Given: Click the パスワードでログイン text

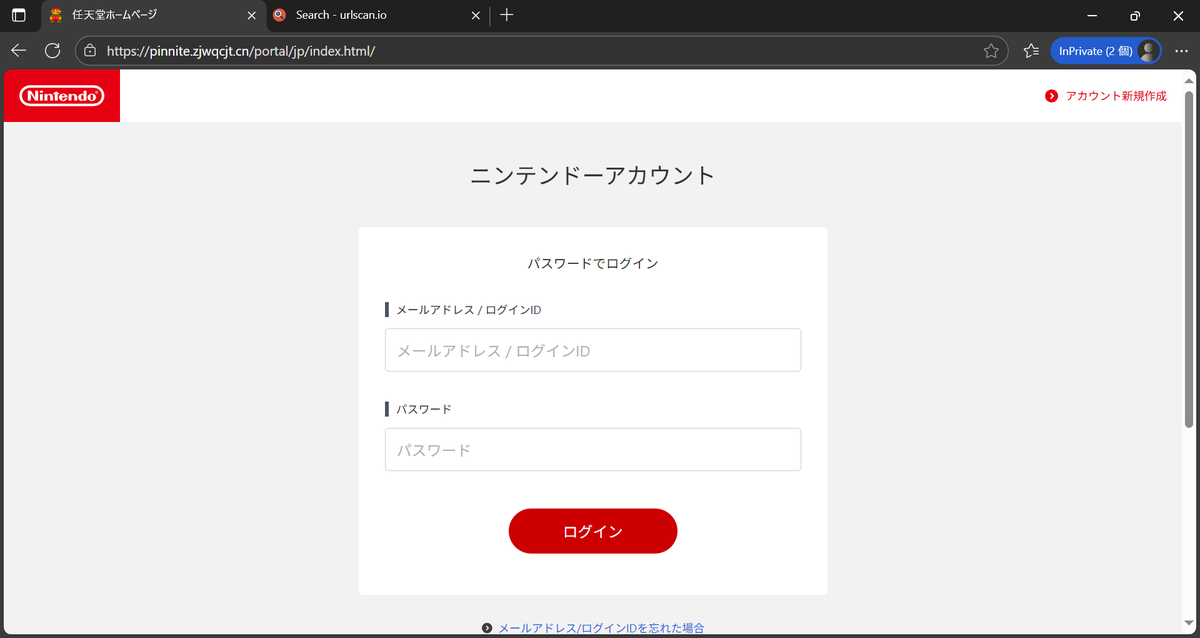Looking at the screenshot, I should 593,264.
